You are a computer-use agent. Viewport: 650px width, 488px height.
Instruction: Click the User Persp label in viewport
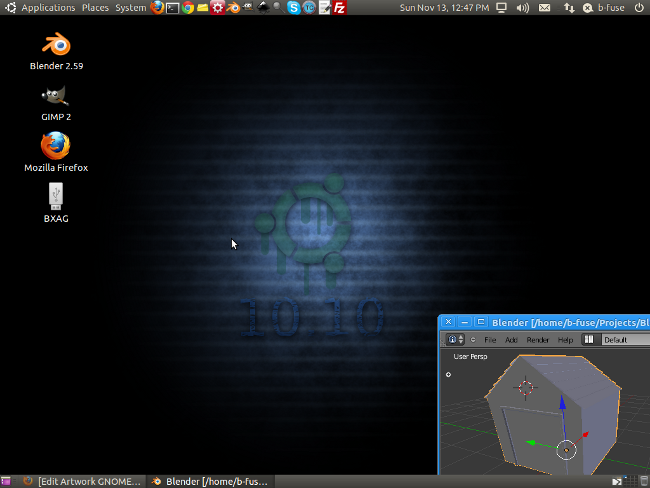[x=470, y=357]
